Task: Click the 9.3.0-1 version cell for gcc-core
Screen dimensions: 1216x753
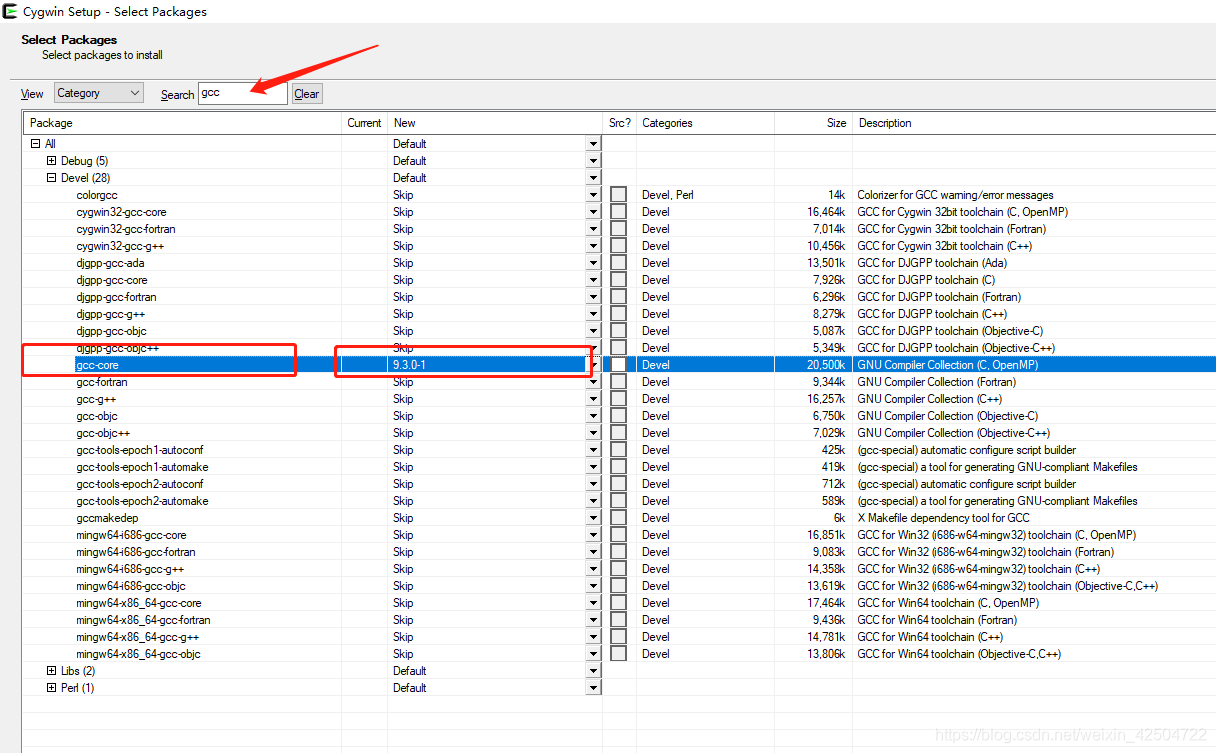Action: click(x=409, y=365)
